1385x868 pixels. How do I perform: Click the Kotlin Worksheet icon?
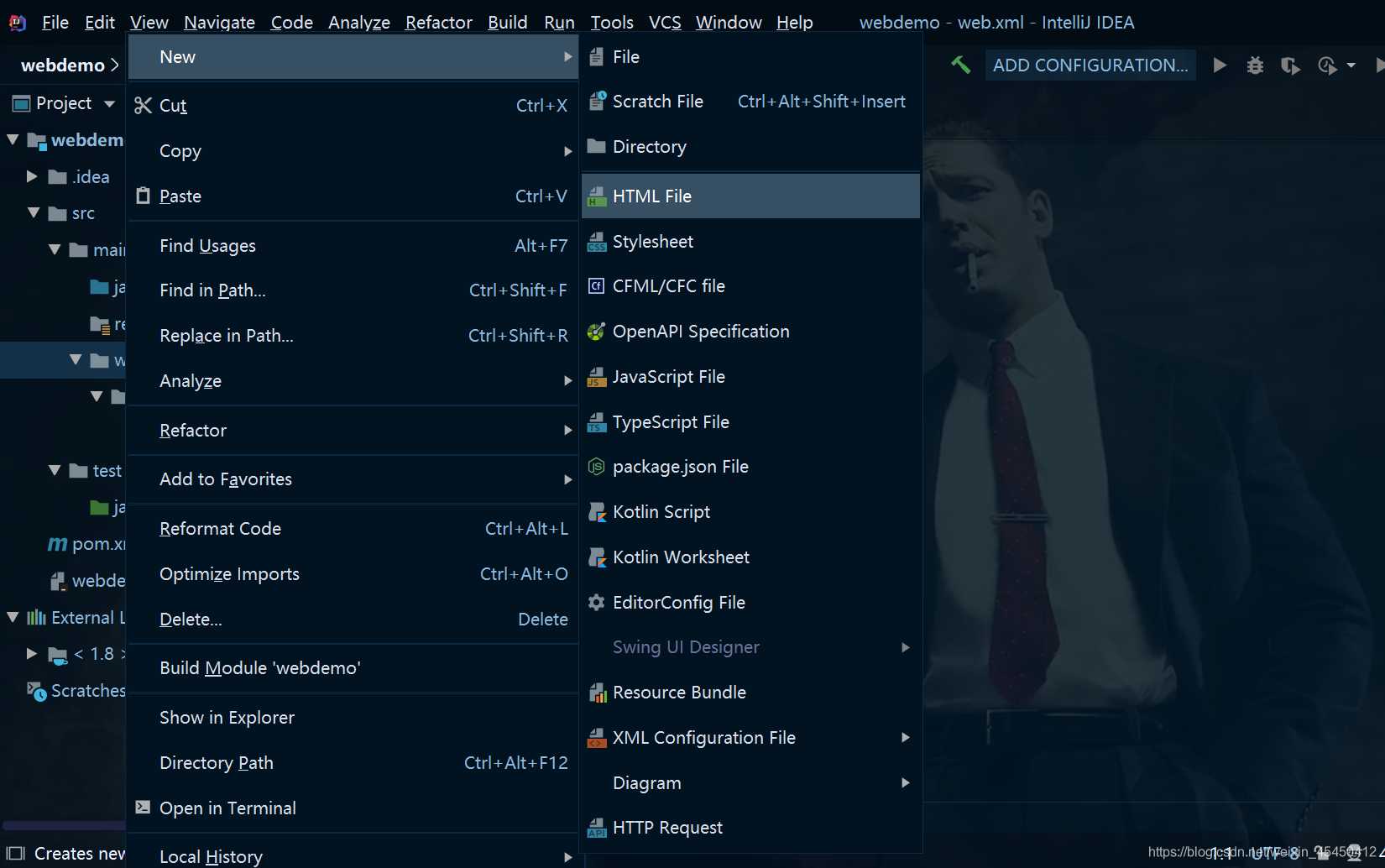pos(597,557)
